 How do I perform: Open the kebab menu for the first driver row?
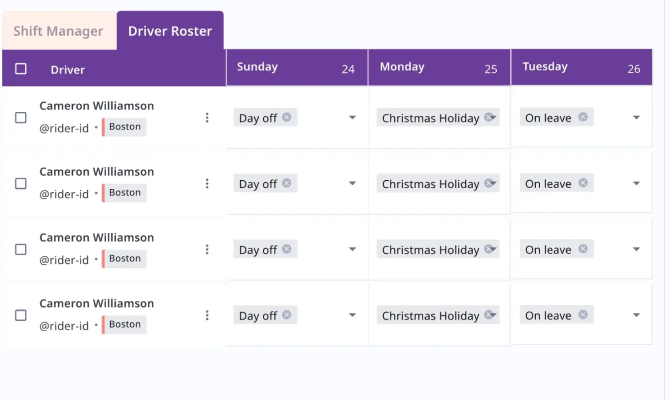coord(207,118)
